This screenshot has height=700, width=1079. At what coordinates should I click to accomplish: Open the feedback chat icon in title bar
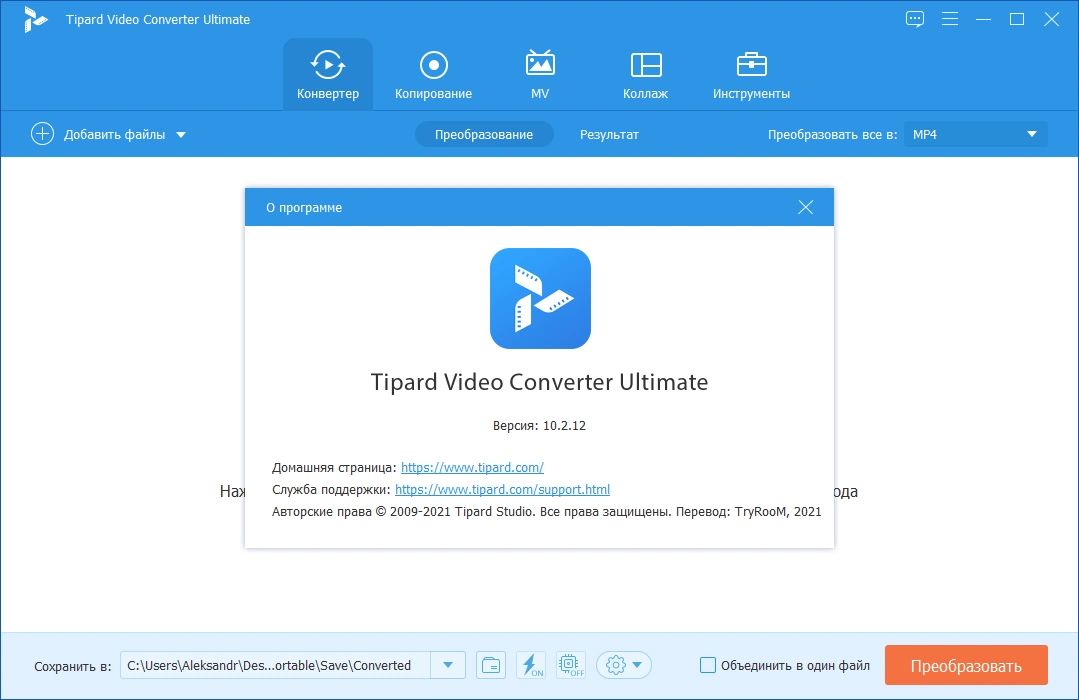tap(915, 19)
